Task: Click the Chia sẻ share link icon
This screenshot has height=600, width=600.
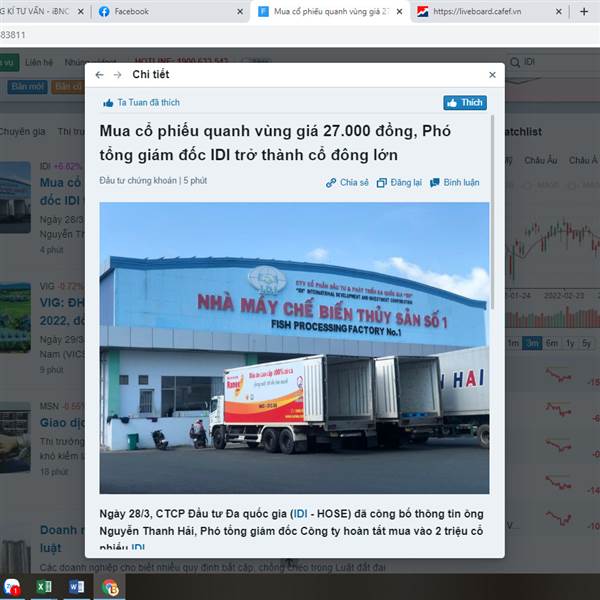Action: [x=331, y=183]
